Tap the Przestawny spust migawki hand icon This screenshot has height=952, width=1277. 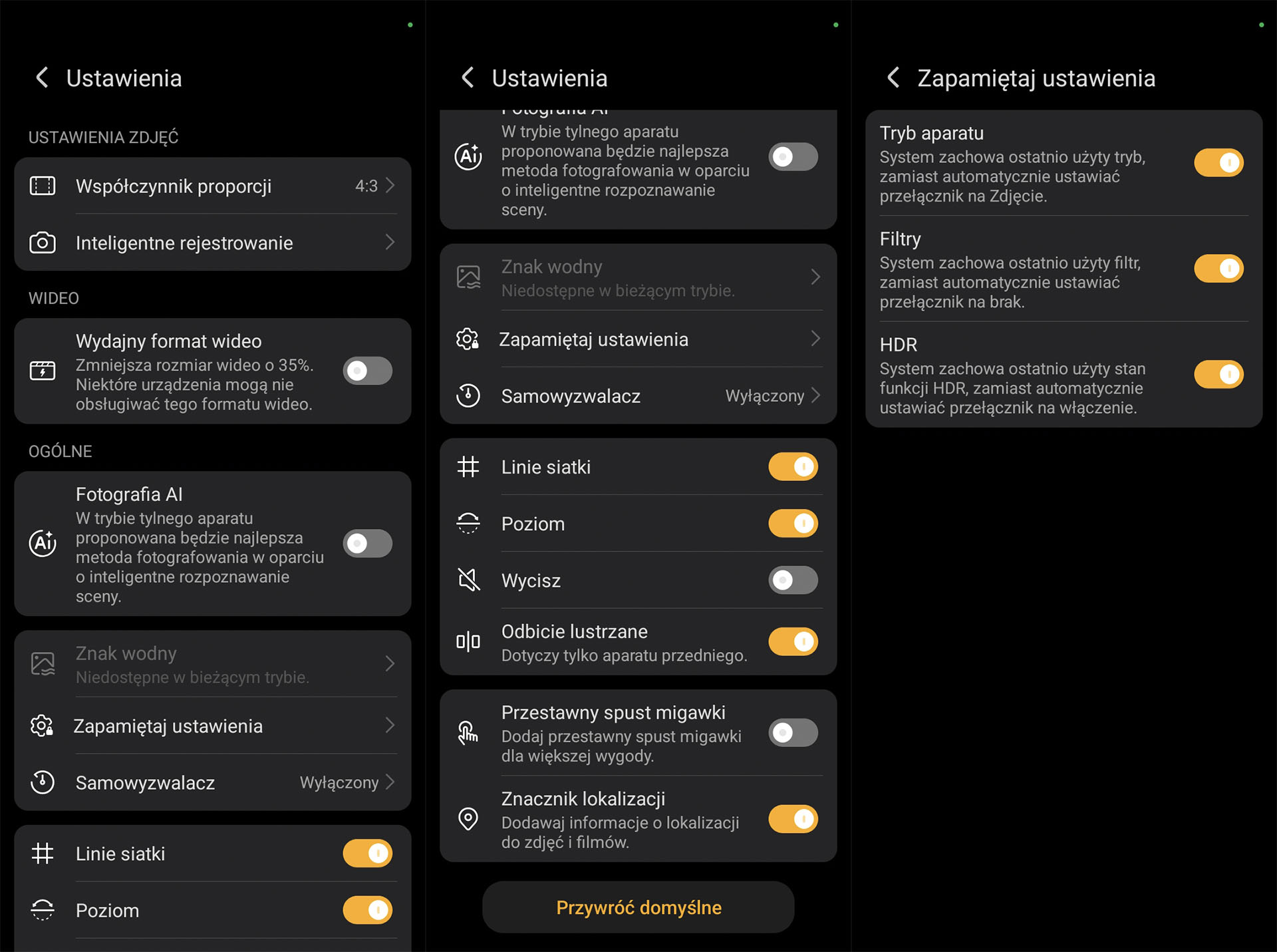[468, 733]
